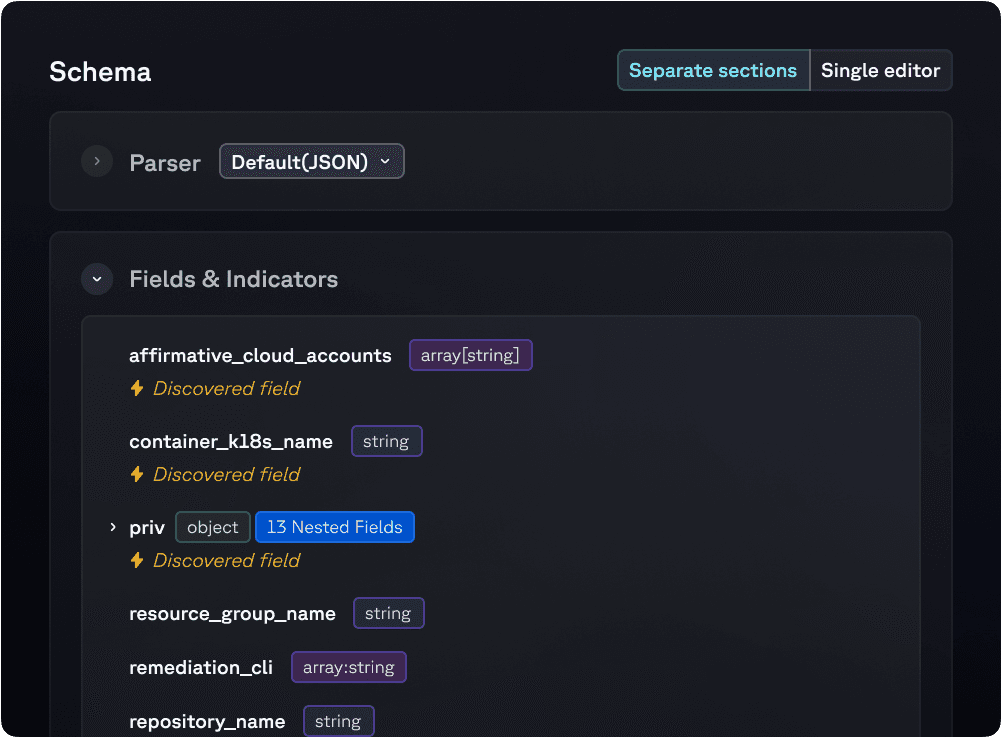Open the Default(JSON) parser dropdown

click(312, 162)
